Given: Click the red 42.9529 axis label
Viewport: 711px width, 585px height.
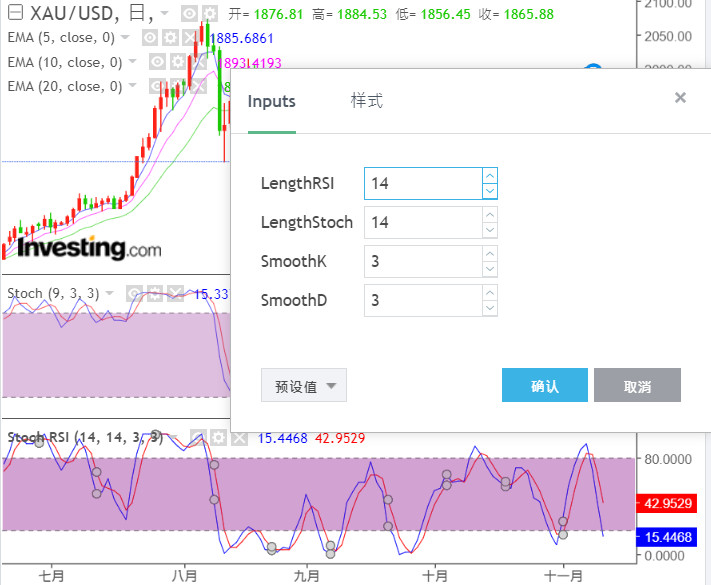Looking at the screenshot, I should (667, 503).
